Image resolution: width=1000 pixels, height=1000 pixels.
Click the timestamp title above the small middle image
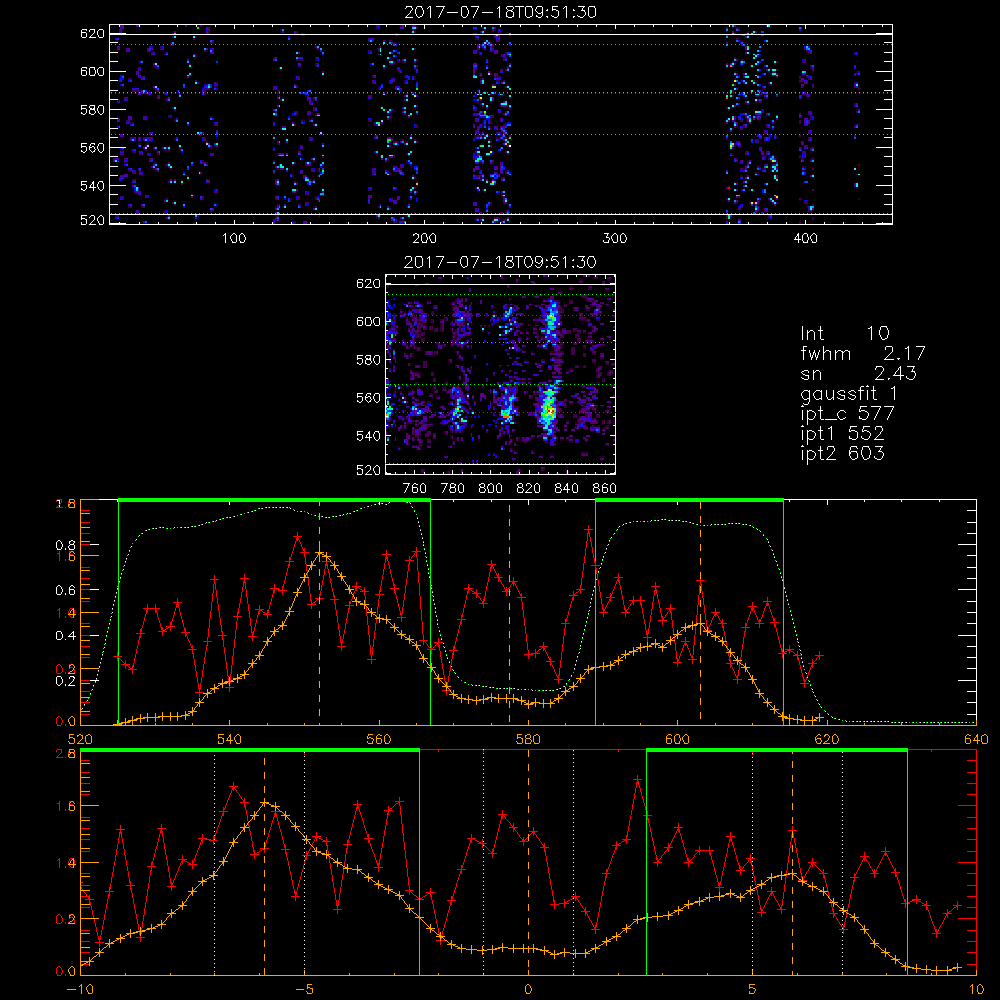click(500, 262)
